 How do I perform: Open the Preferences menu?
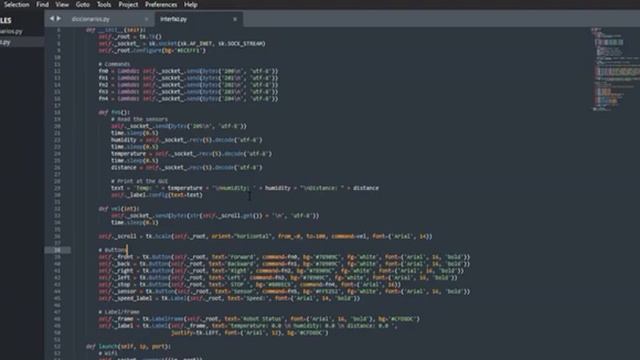click(x=161, y=4)
